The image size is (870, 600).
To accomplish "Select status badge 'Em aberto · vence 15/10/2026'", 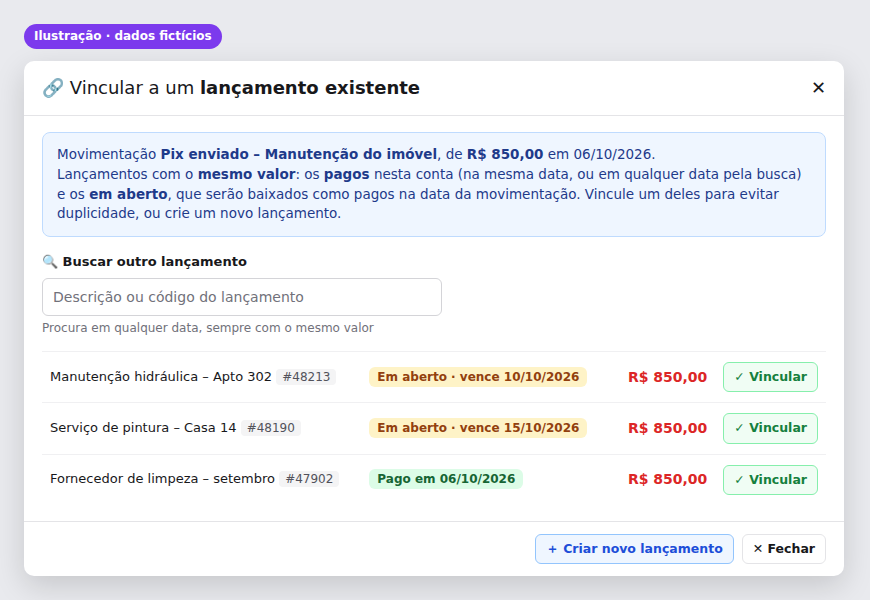I will coord(478,428).
